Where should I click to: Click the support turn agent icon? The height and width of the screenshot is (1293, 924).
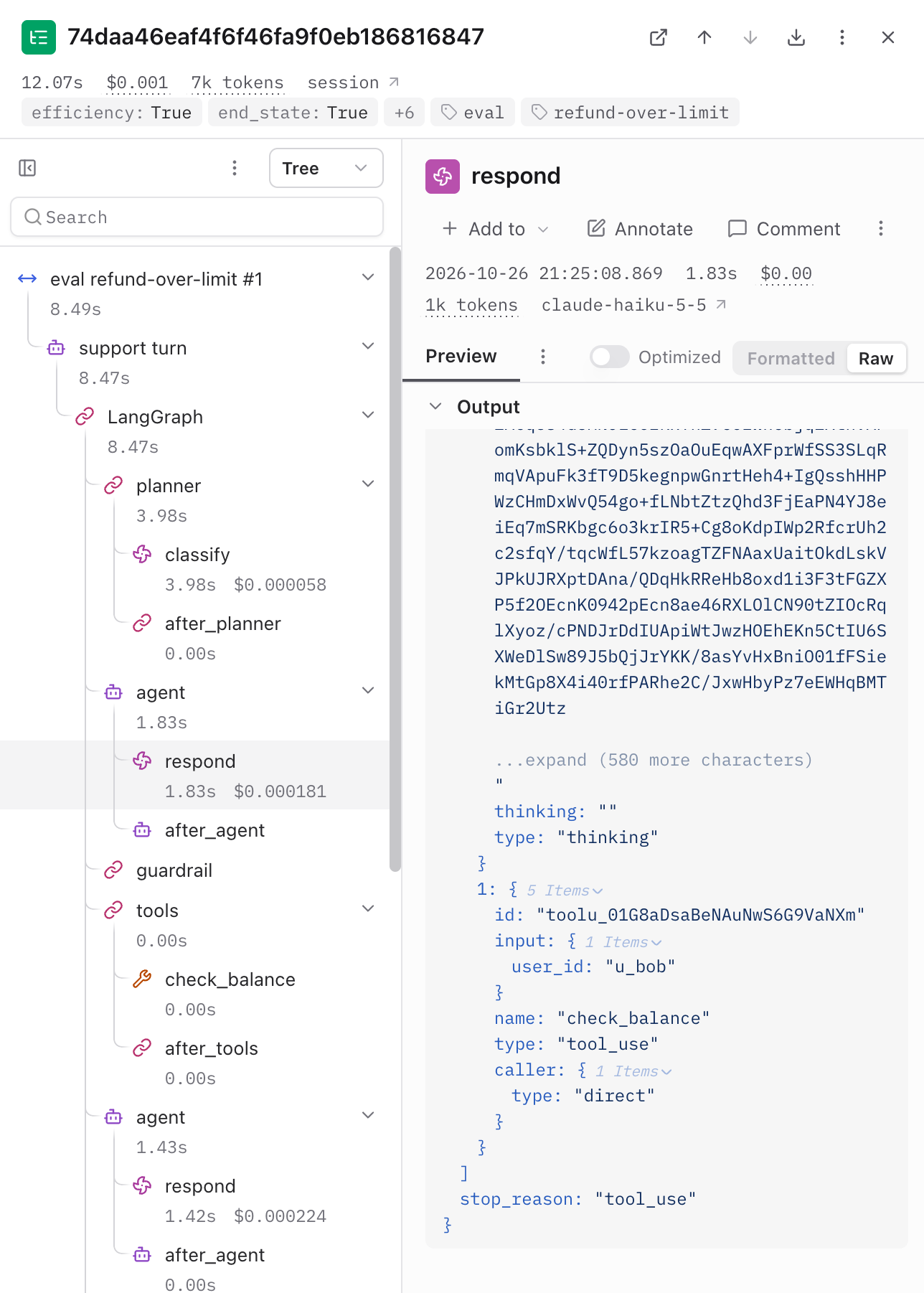(56, 347)
